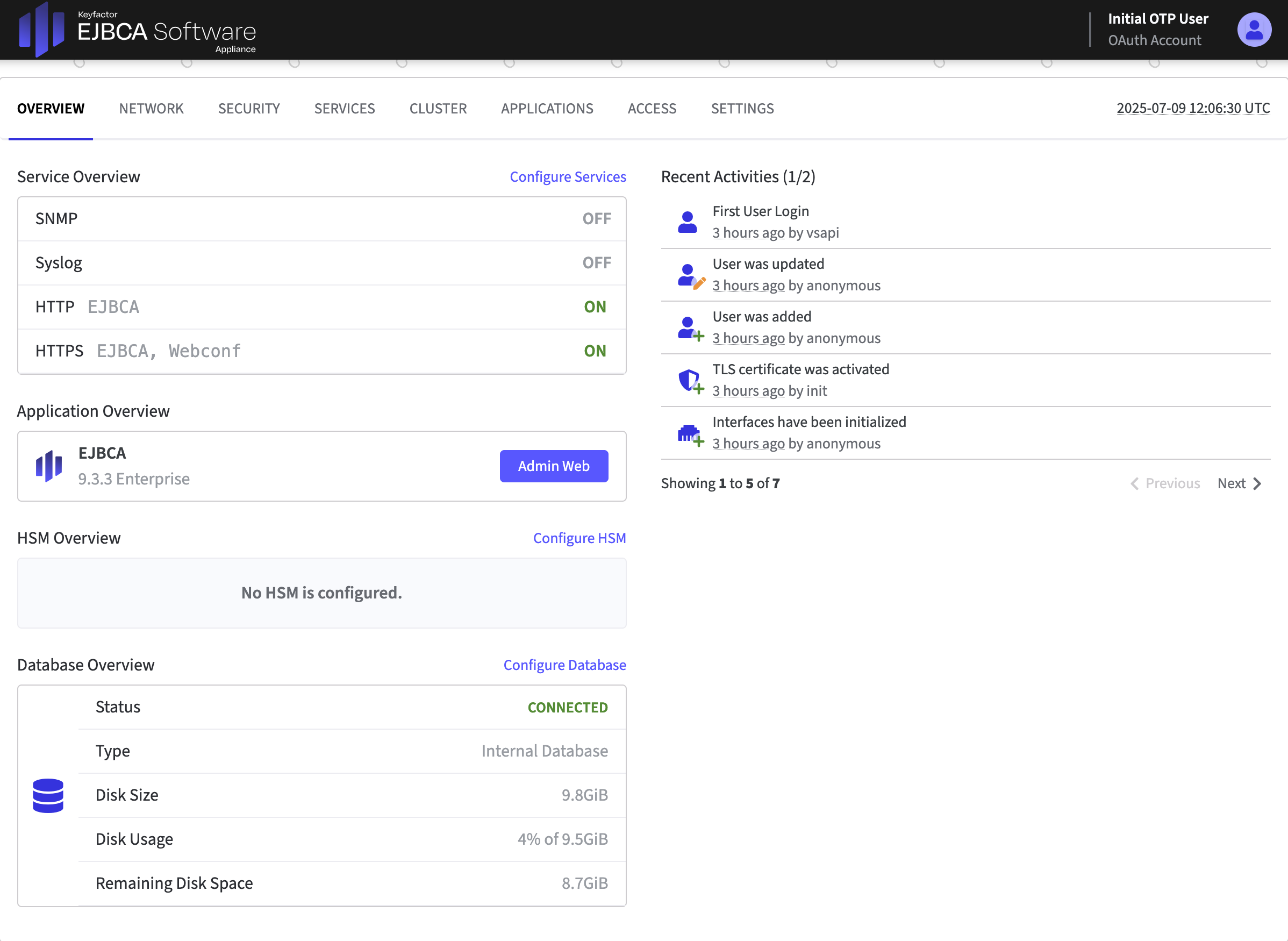Switch to the NETWORK tab
This screenshot has width=1288, height=941.
tap(151, 108)
